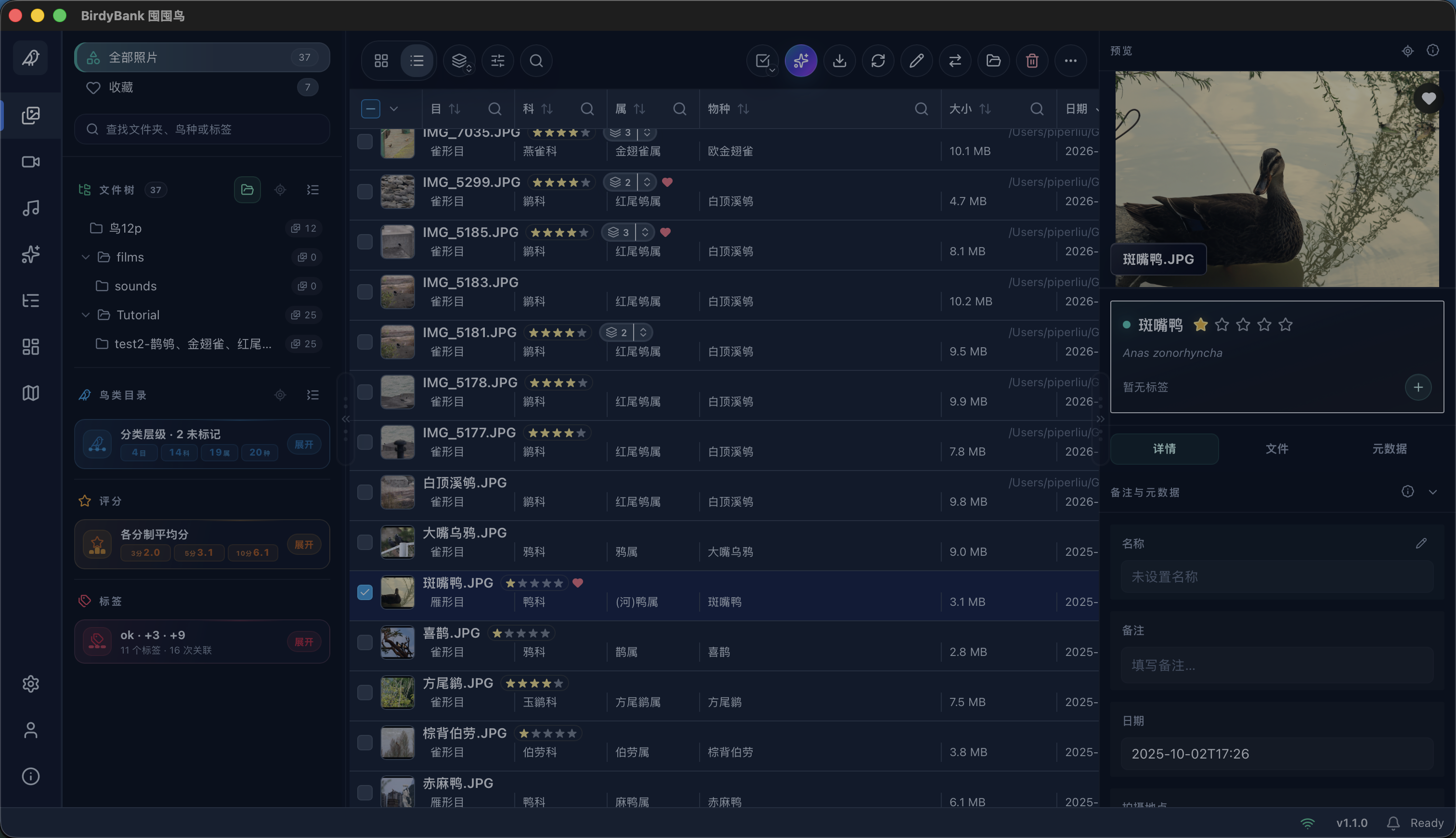Open the 收藏 favorites list
Viewport: 1456px width, 838px height.
tap(202, 88)
